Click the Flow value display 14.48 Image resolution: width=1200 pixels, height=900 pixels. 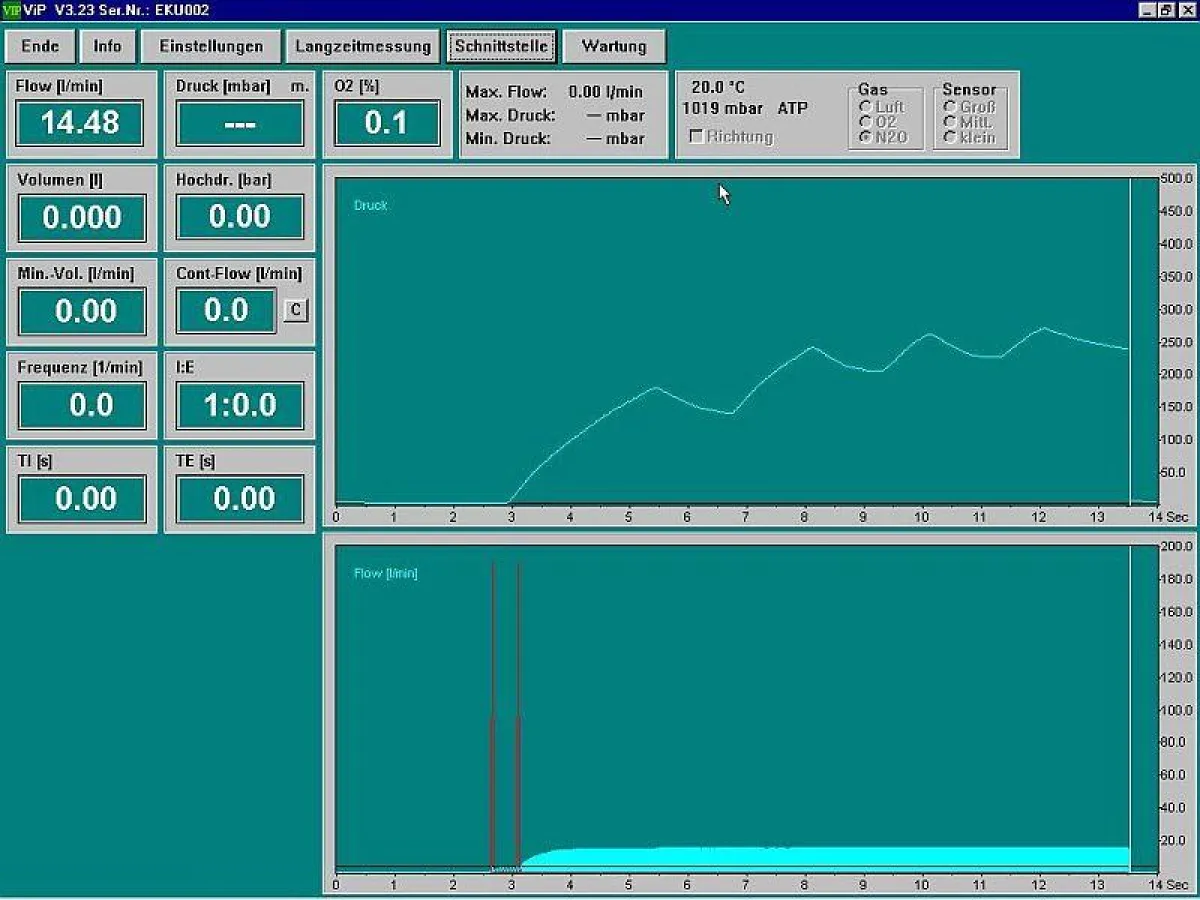coord(80,123)
